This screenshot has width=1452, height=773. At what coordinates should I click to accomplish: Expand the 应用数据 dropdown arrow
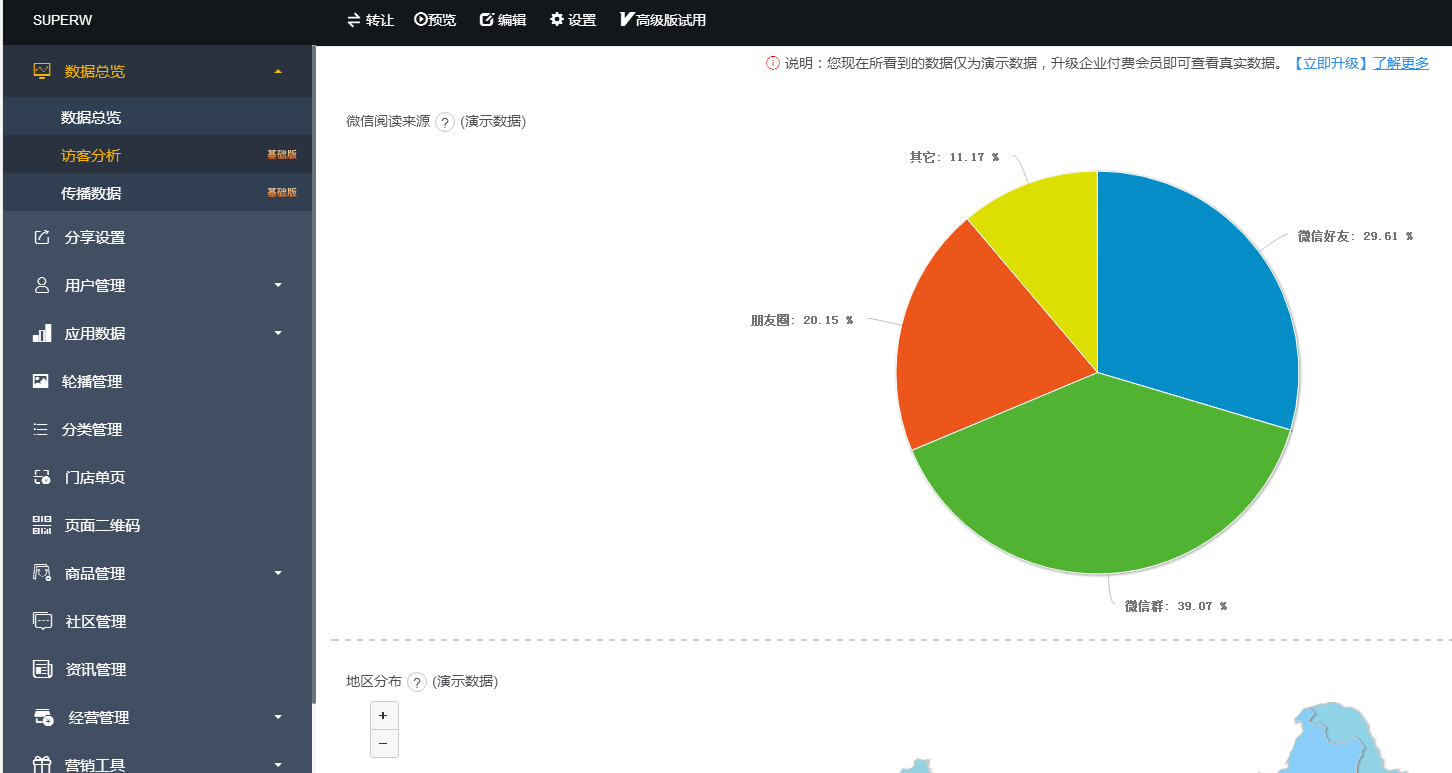278,333
